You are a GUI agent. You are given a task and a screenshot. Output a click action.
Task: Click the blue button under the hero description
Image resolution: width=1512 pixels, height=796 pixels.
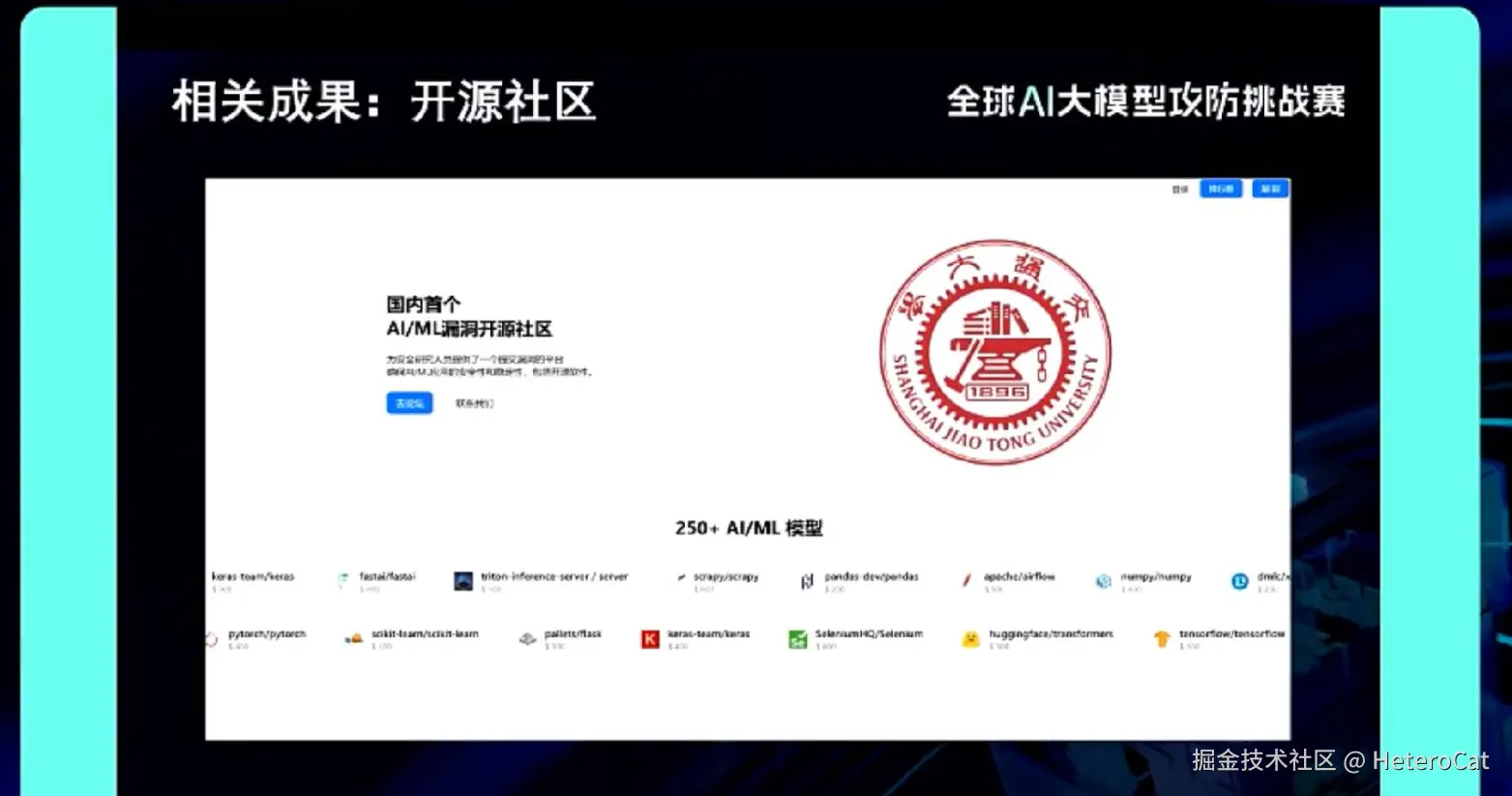(x=409, y=403)
